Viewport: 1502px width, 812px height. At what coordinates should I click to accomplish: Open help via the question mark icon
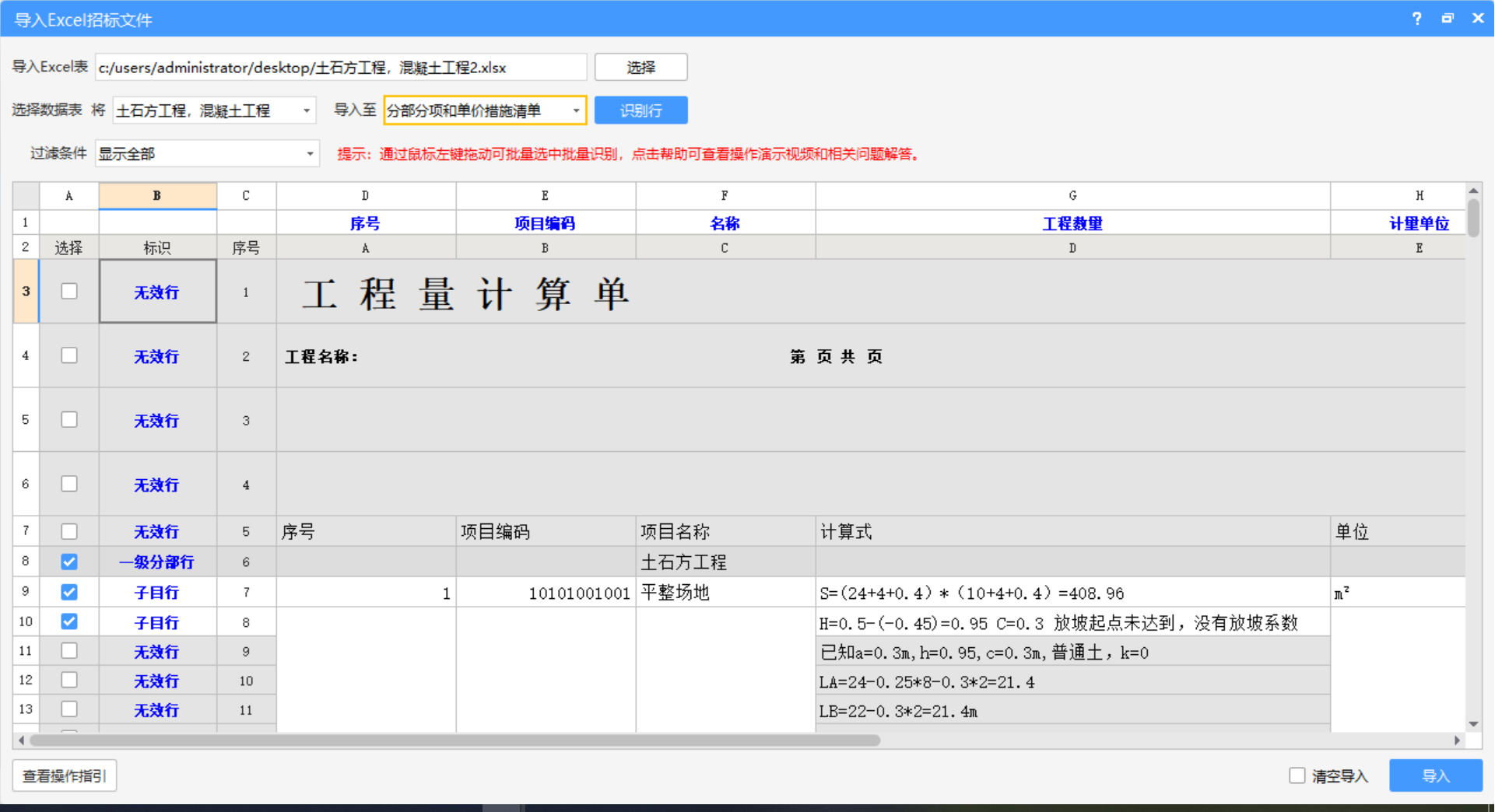tap(1417, 19)
